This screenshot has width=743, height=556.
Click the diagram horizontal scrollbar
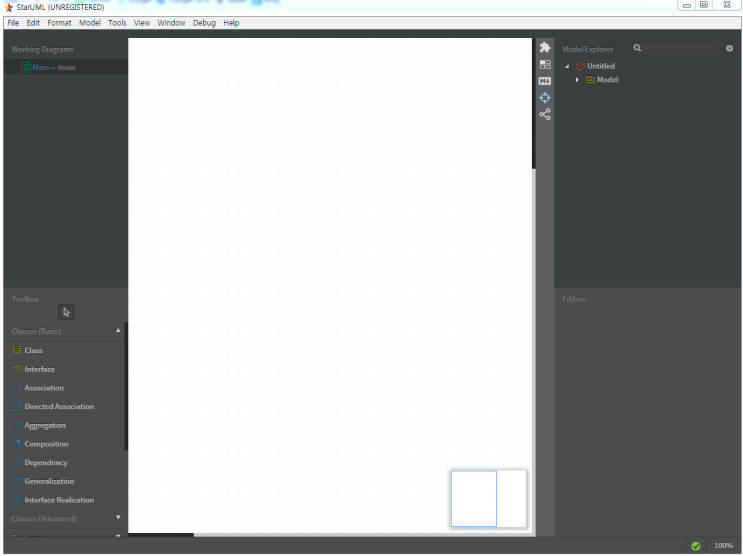pyautogui.click(x=161, y=535)
